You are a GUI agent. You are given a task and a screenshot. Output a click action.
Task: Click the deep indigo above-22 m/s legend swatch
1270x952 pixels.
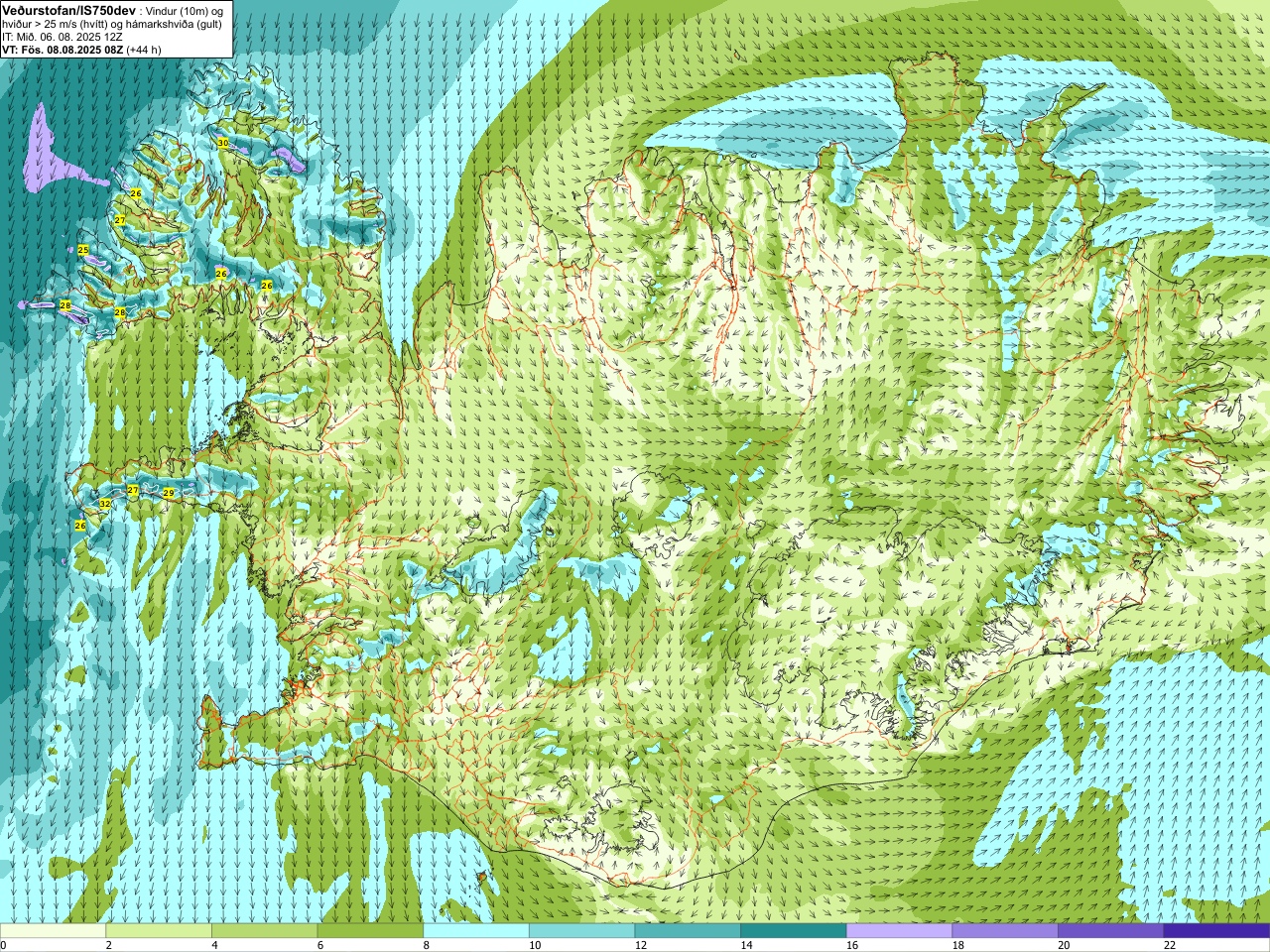(x=1216, y=931)
